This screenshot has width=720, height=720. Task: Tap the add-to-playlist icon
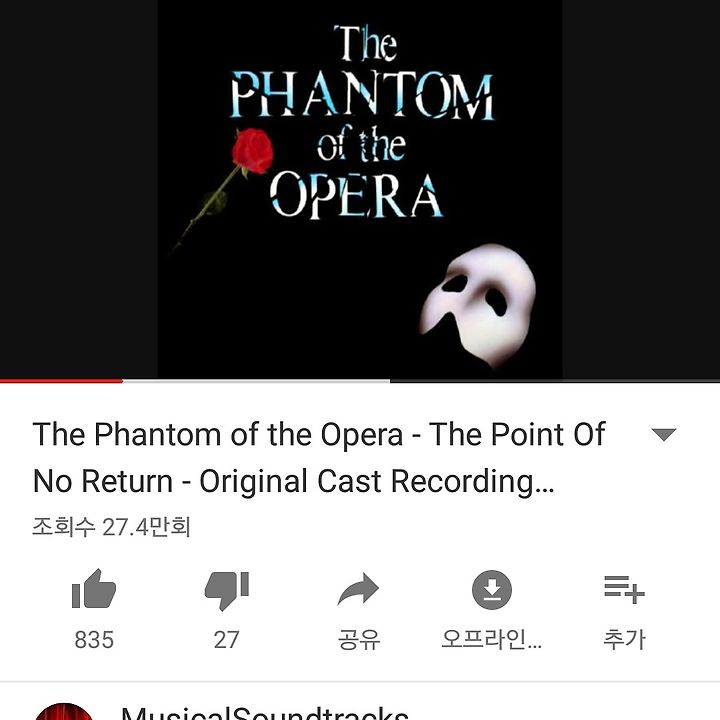click(x=624, y=589)
